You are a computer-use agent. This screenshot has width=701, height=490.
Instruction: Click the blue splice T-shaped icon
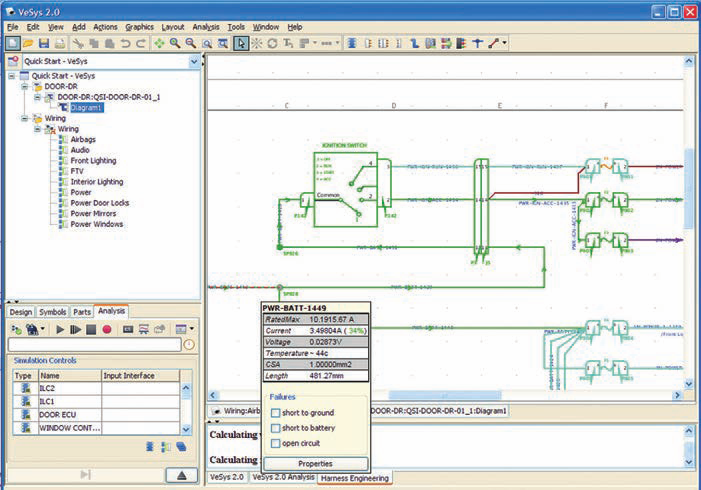coord(477,43)
